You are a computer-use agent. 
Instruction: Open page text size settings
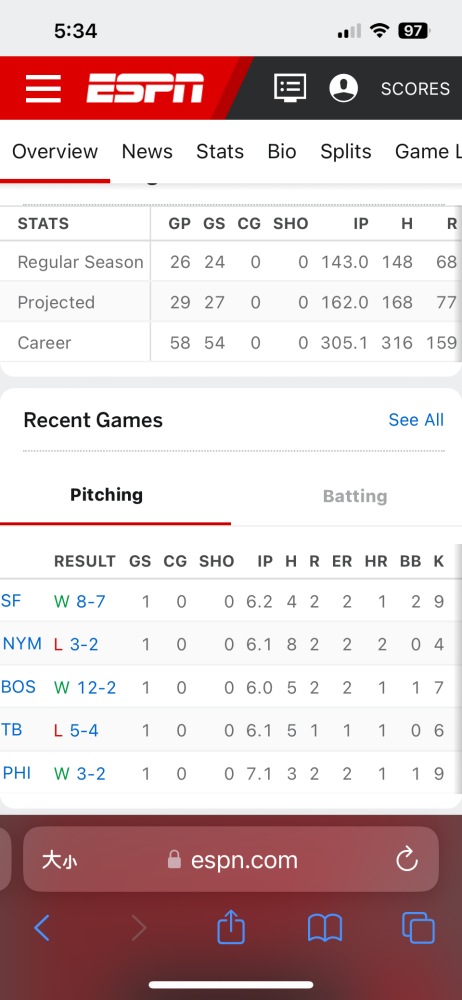point(59,860)
